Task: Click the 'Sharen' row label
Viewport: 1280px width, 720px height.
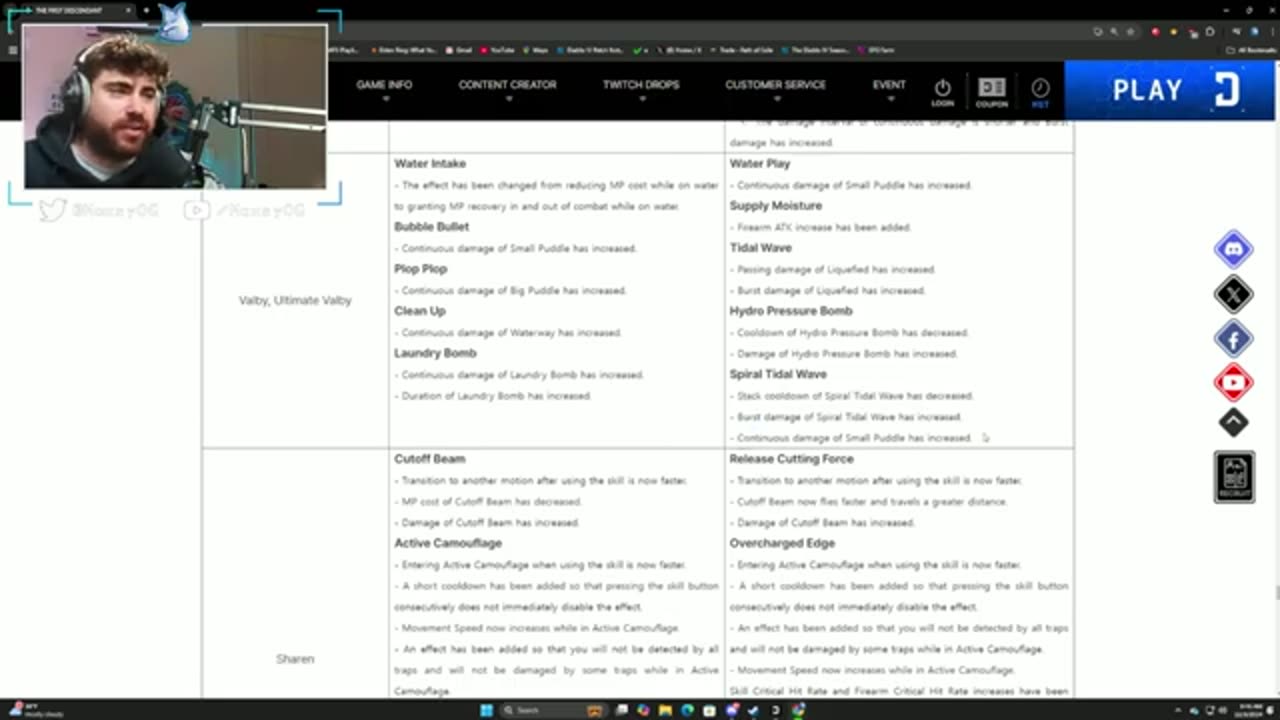Action: 295,659
